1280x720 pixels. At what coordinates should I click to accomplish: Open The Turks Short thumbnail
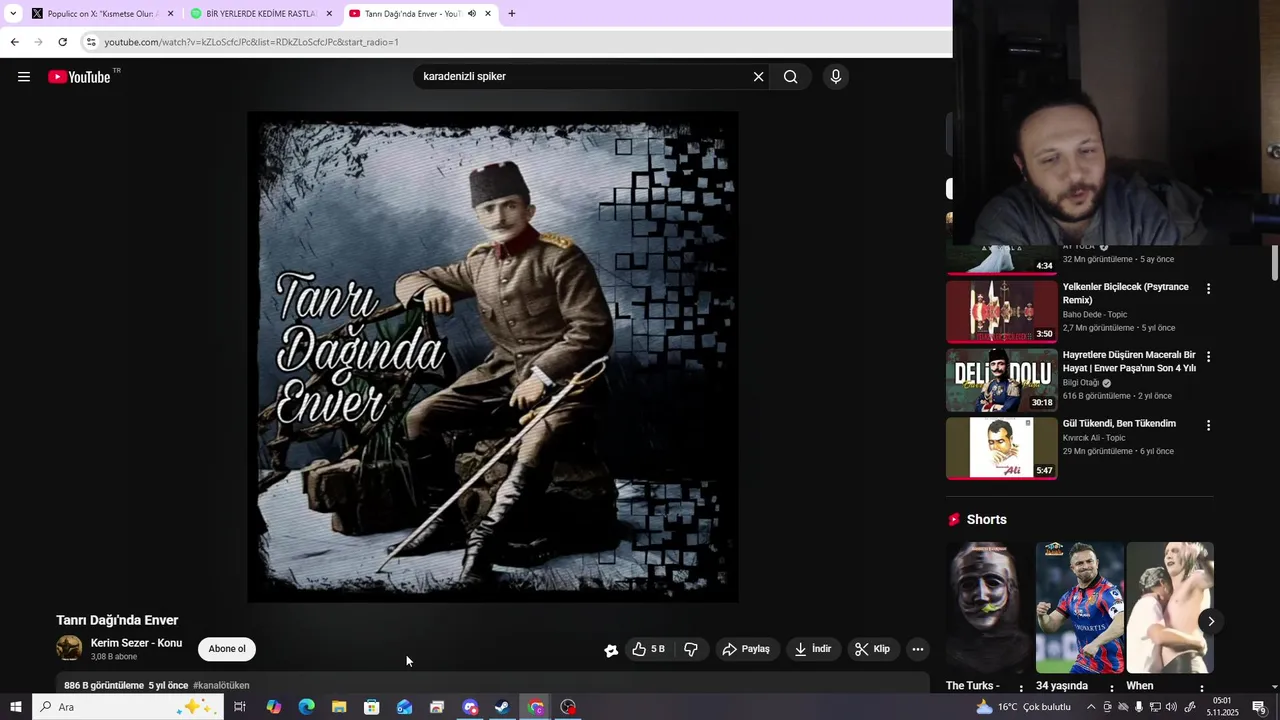click(x=989, y=608)
